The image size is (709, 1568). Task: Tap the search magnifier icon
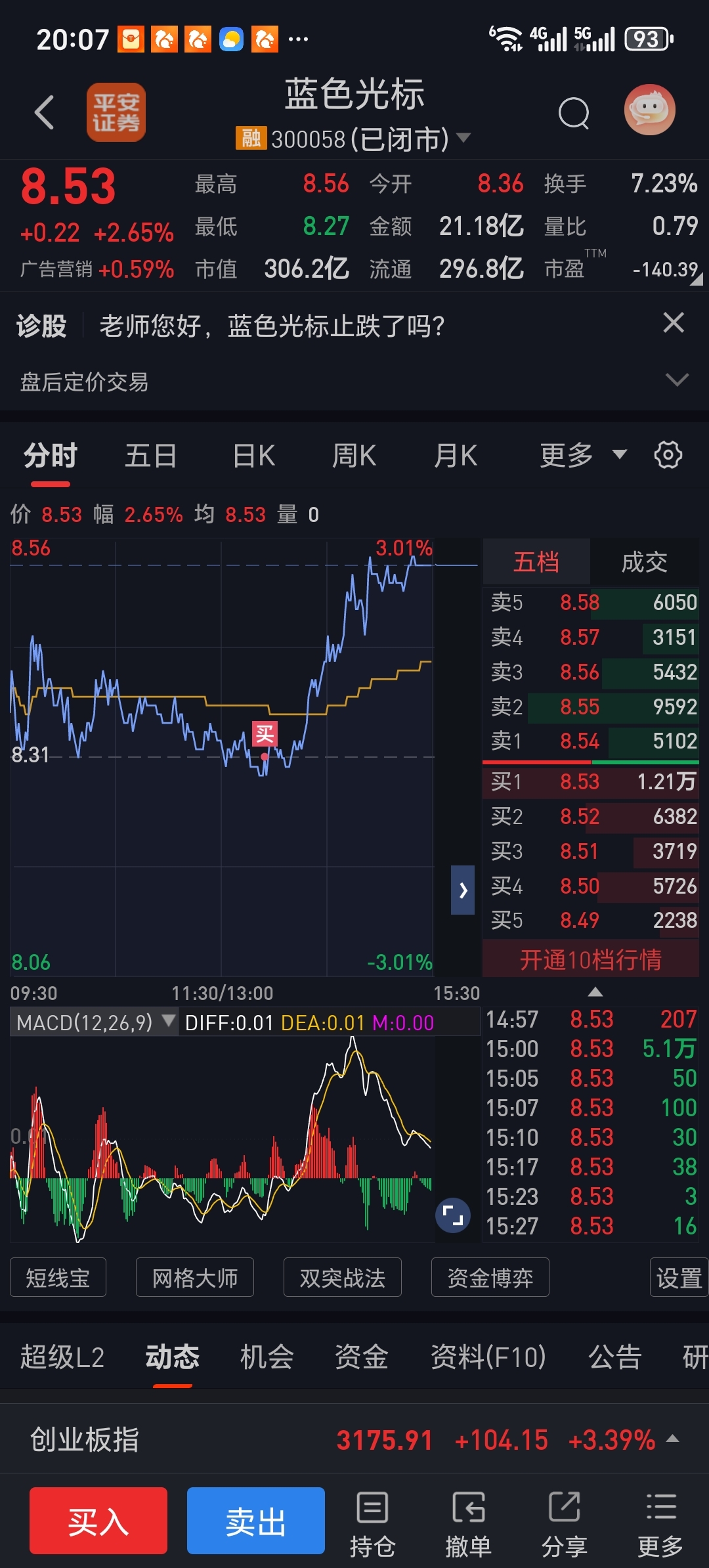(x=574, y=113)
